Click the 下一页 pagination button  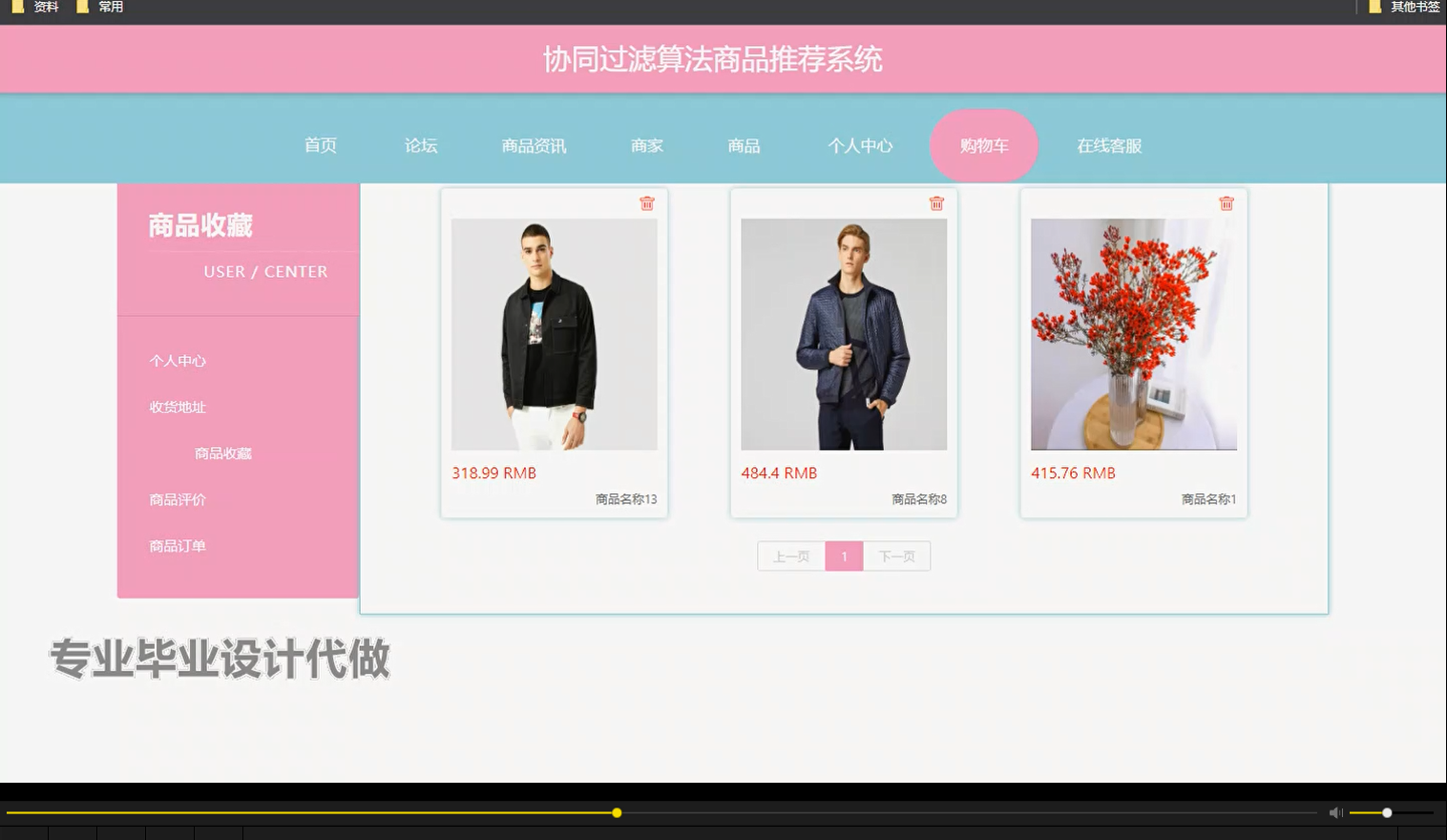pyautogui.click(x=895, y=556)
